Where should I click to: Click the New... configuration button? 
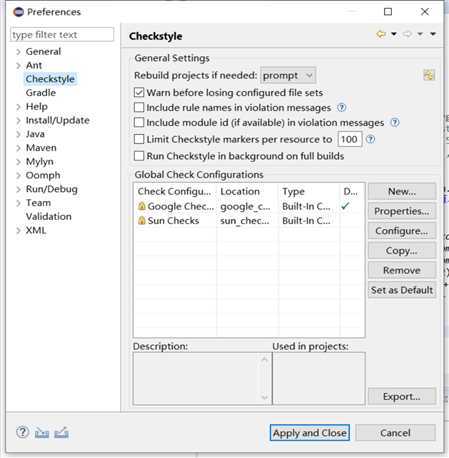(x=402, y=191)
